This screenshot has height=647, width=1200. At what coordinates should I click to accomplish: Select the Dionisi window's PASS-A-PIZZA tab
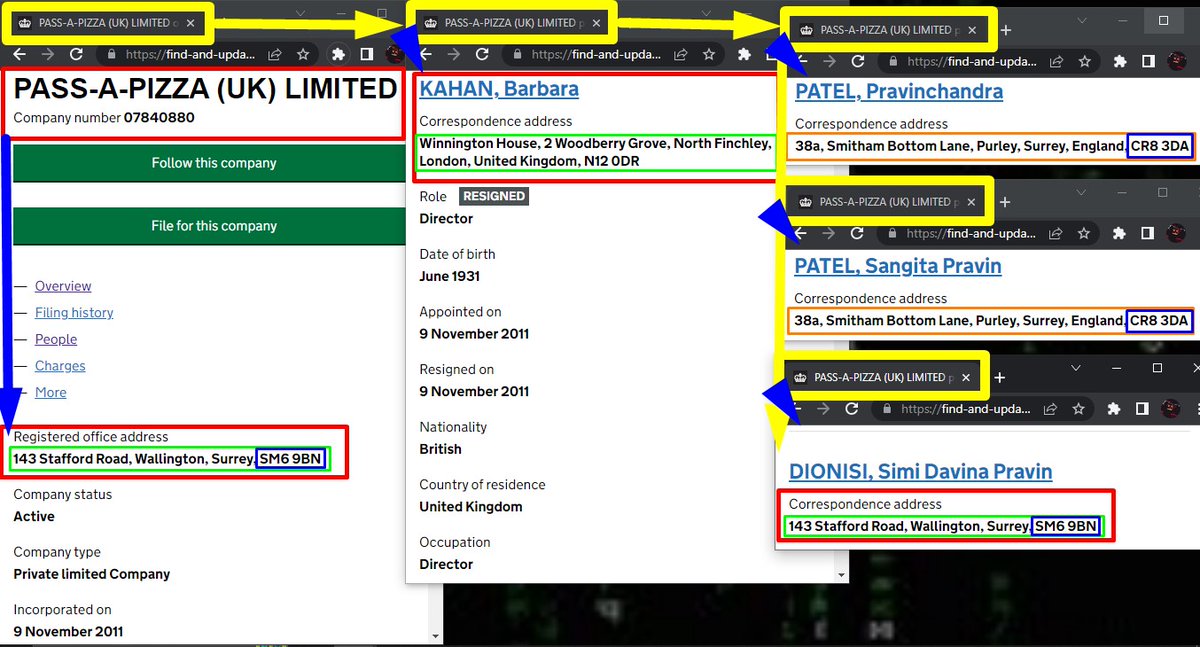click(x=883, y=377)
